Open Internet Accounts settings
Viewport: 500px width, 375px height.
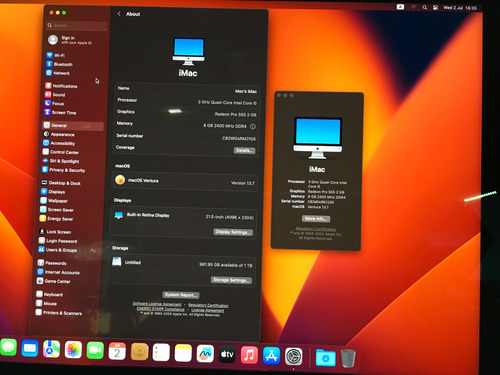pos(58,272)
